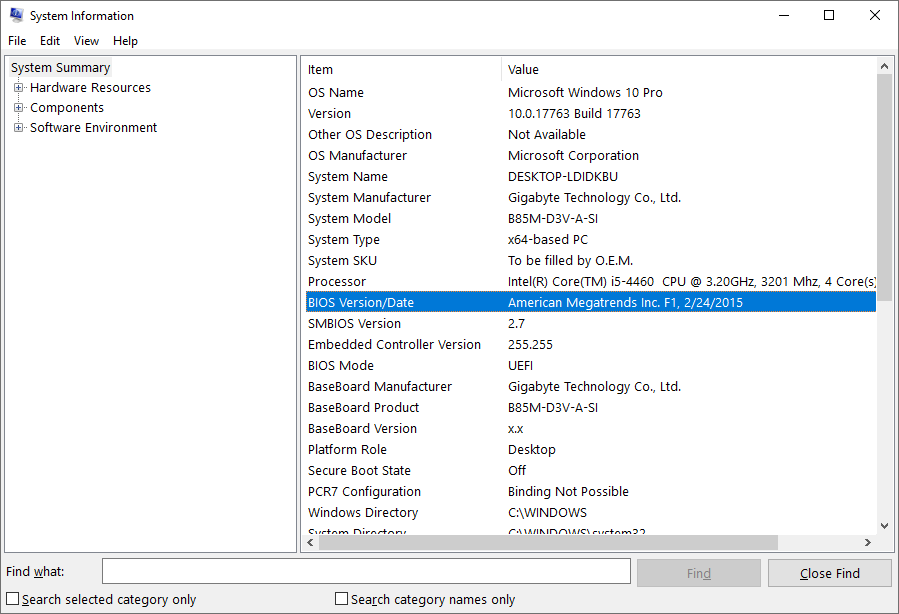Select the OS Manufacturer row
This screenshot has width=899, height=614.
tap(591, 155)
